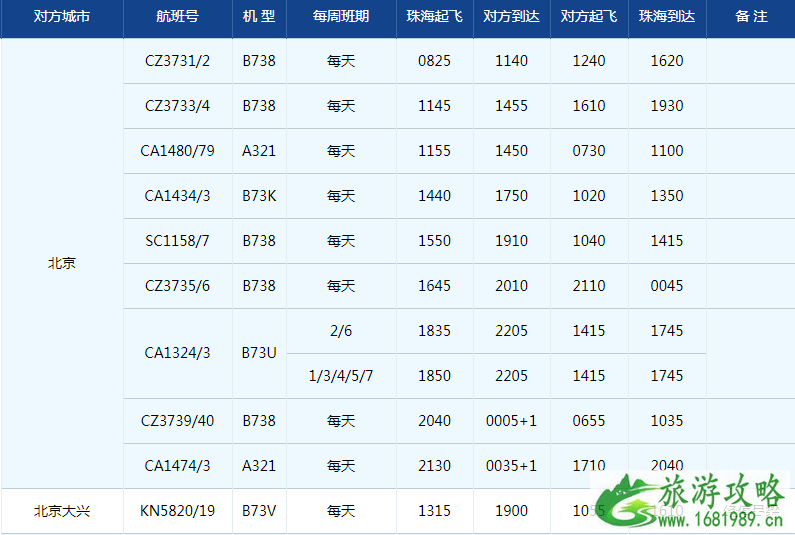This screenshot has width=795, height=535.
Task: Click flight number CA1324/3
Action: tap(177, 353)
